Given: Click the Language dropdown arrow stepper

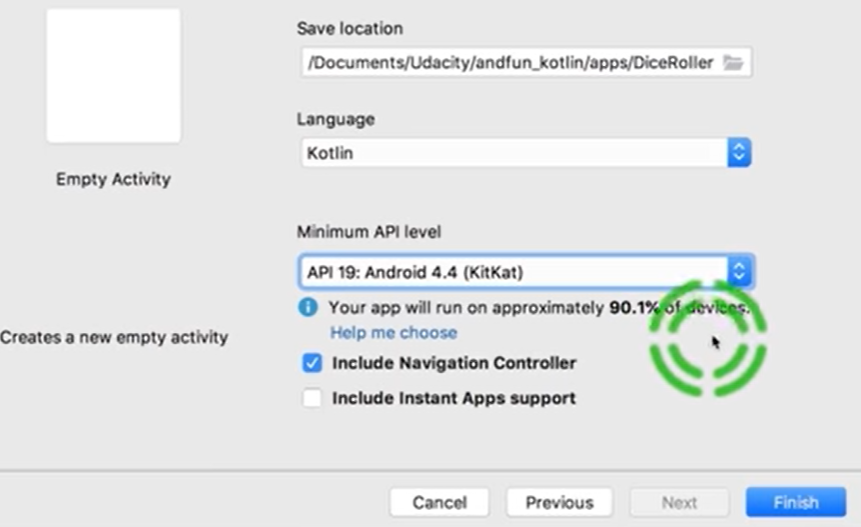Looking at the screenshot, I should point(739,153).
